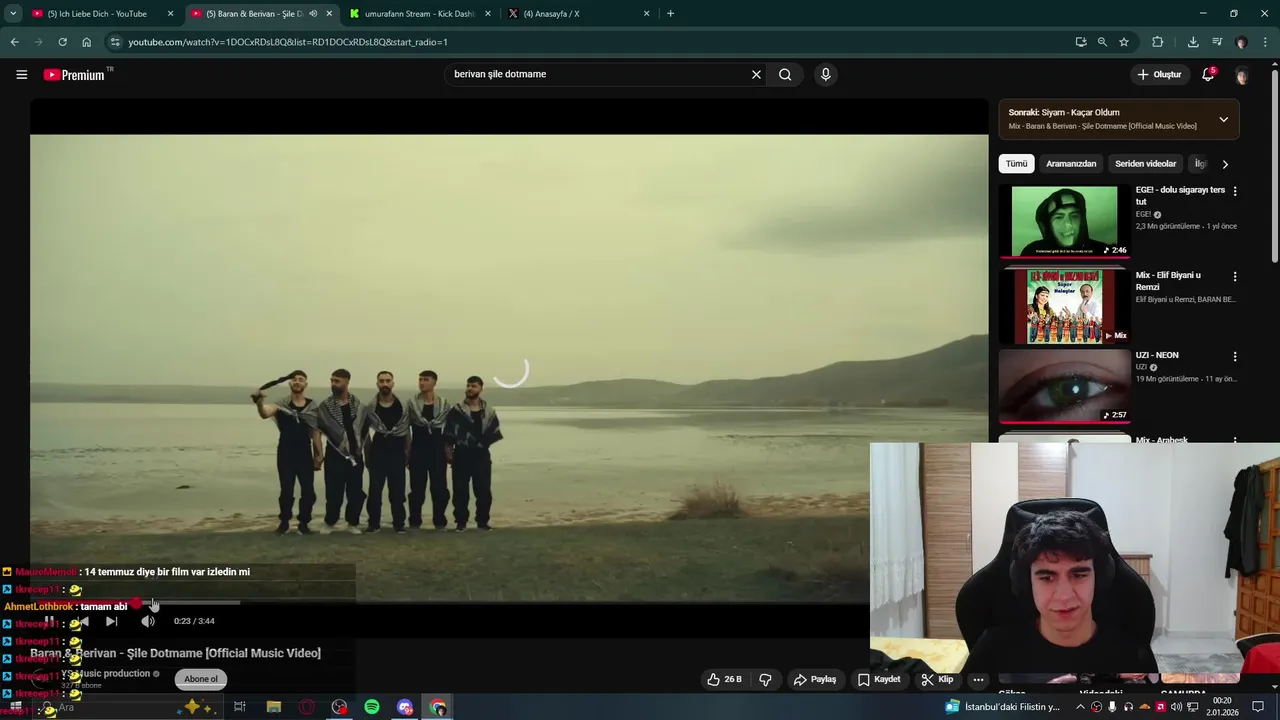The height and width of the screenshot is (720, 1280).
Task: Open İstanbul'daki Filistin news widget
Action: pyautogui.click(x=1003, y=707)
